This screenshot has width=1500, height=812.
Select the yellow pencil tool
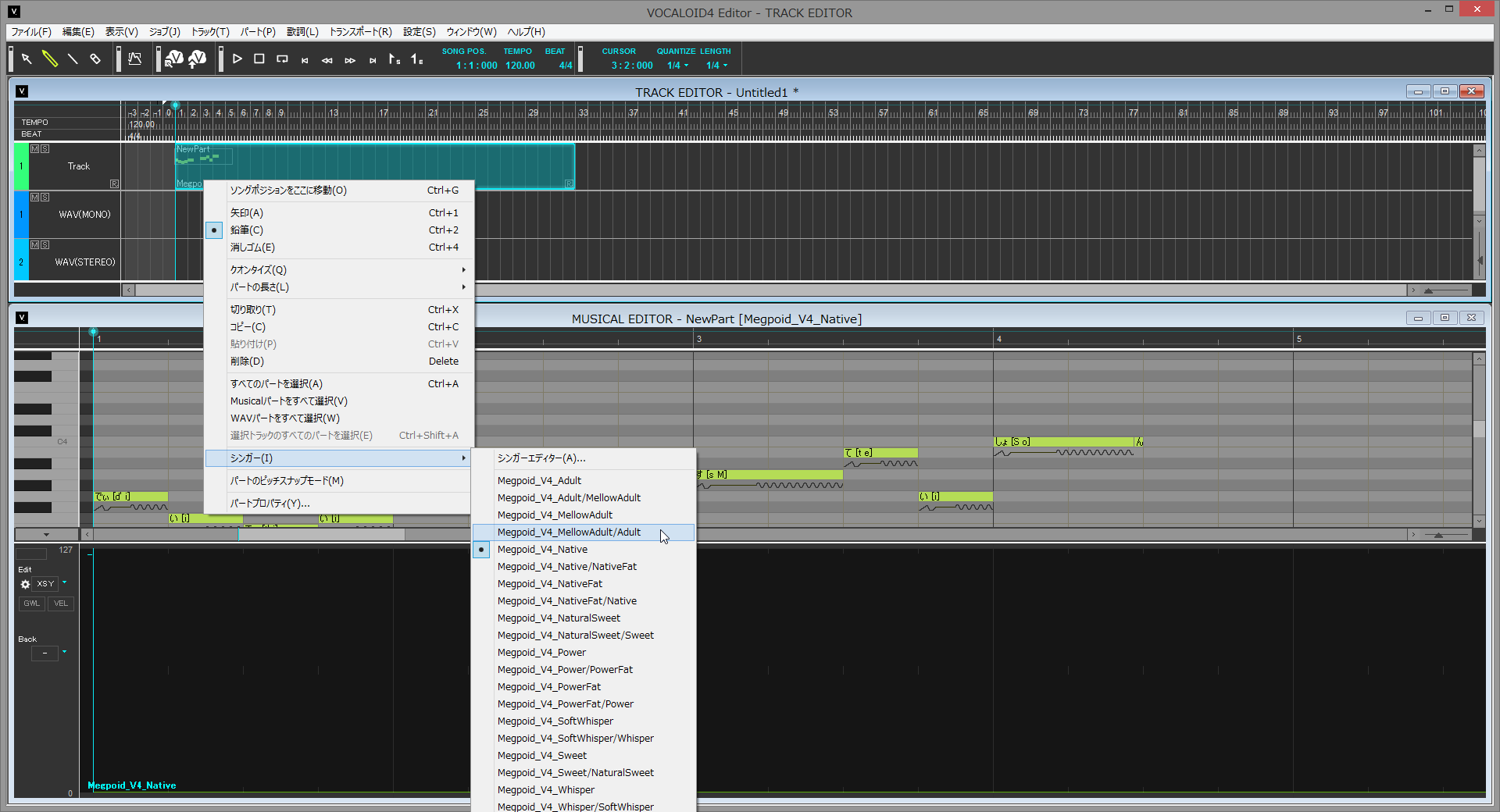pyautogui.click(x=50, y=59)
